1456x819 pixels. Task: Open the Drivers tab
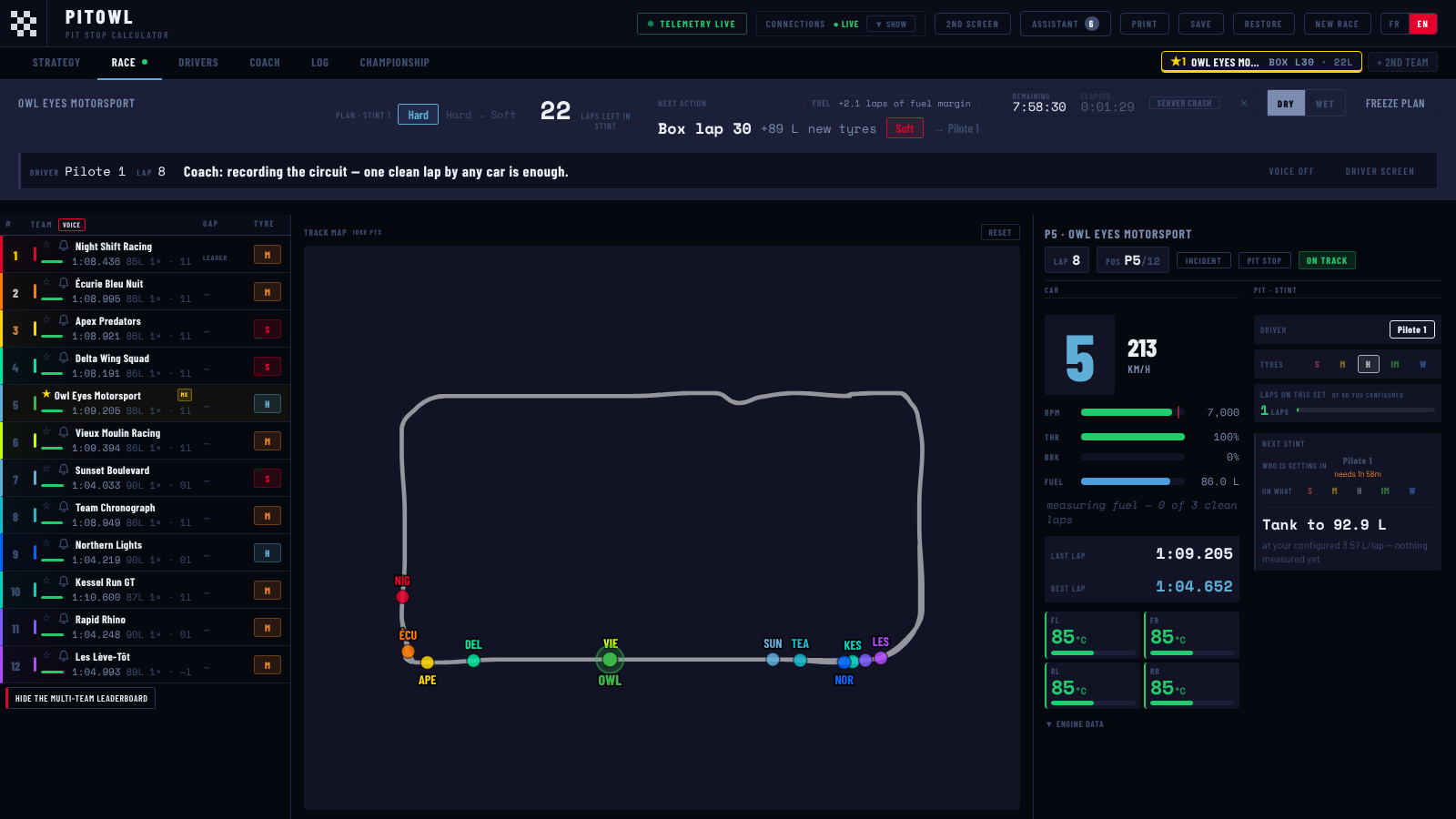[x=198, y=63]
